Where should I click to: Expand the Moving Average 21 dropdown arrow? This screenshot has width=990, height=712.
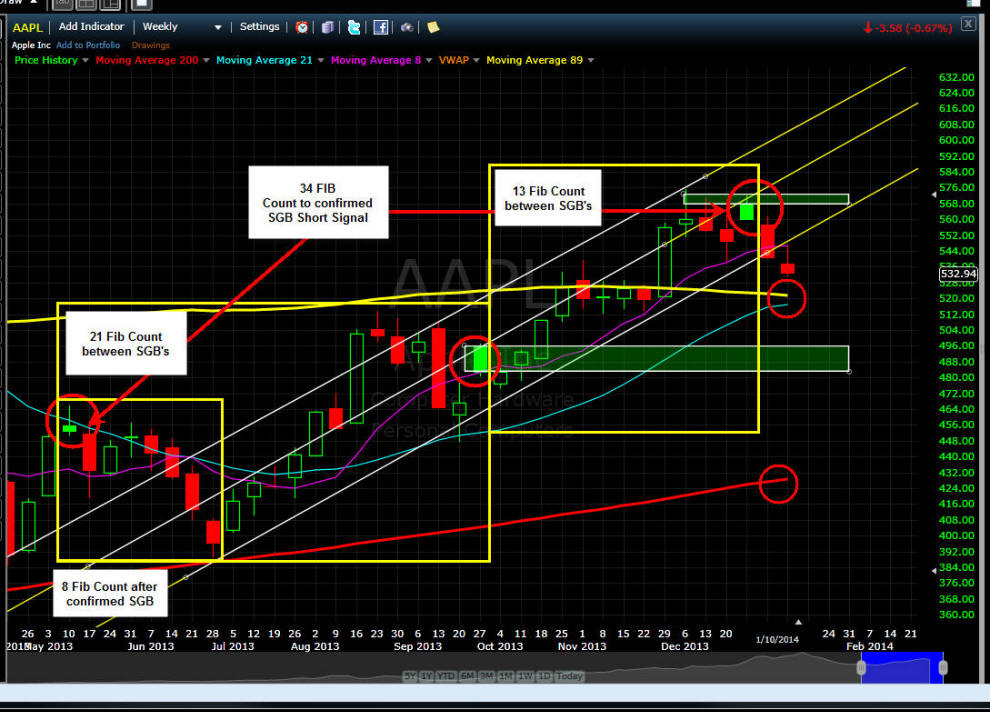click(x=320, y=61)
